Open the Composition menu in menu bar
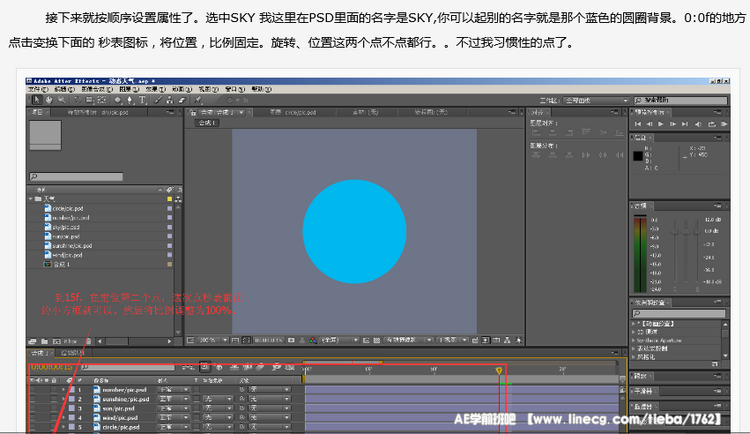 [97, 89]
